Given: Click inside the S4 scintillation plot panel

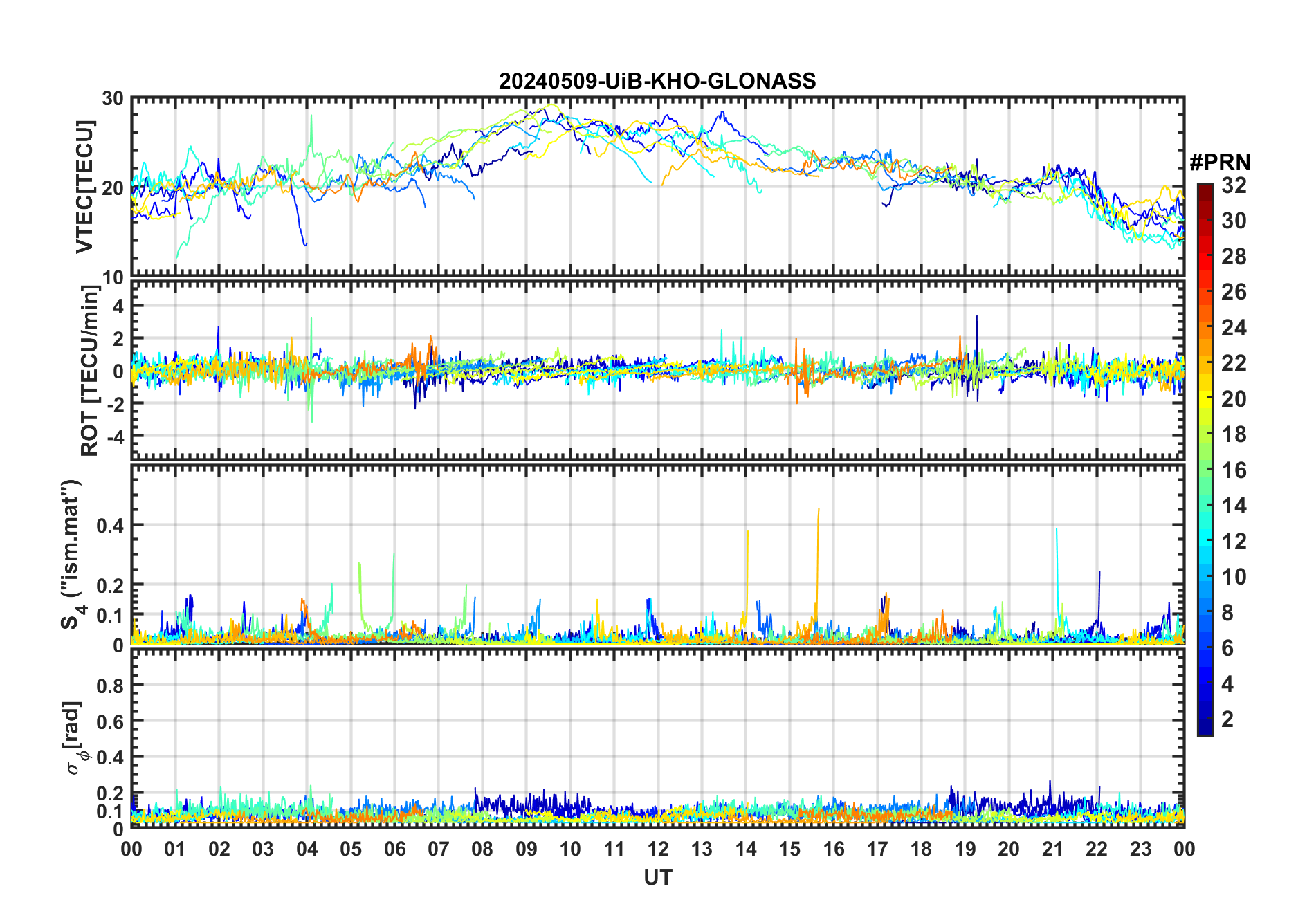Looking at the screenshot, I should tap(658, 554).
